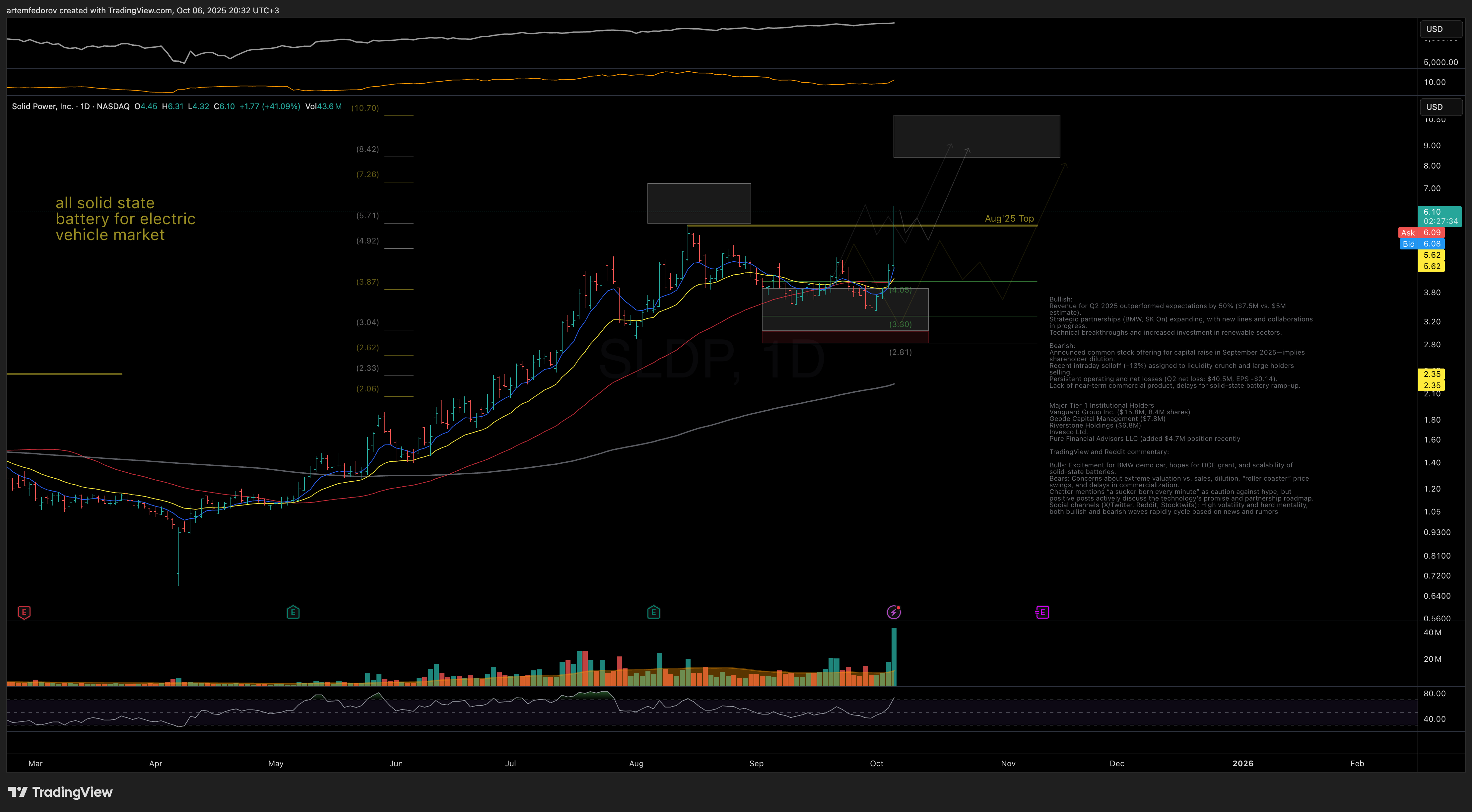Click the TradingView logo
1472x812 pixels.
point(61,792)
